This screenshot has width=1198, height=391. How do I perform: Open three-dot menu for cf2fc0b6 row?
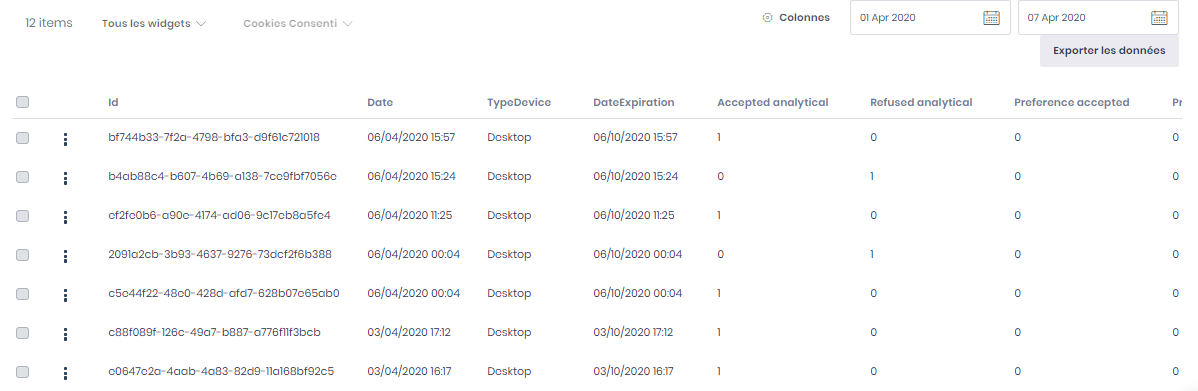(x=66, y=216)
